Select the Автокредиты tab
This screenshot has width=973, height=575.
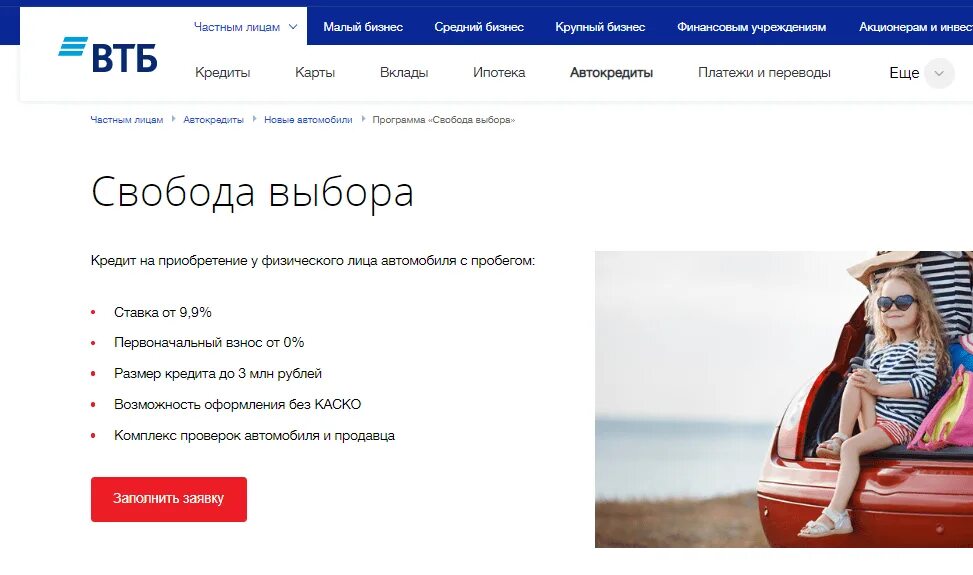click(611, 73)
